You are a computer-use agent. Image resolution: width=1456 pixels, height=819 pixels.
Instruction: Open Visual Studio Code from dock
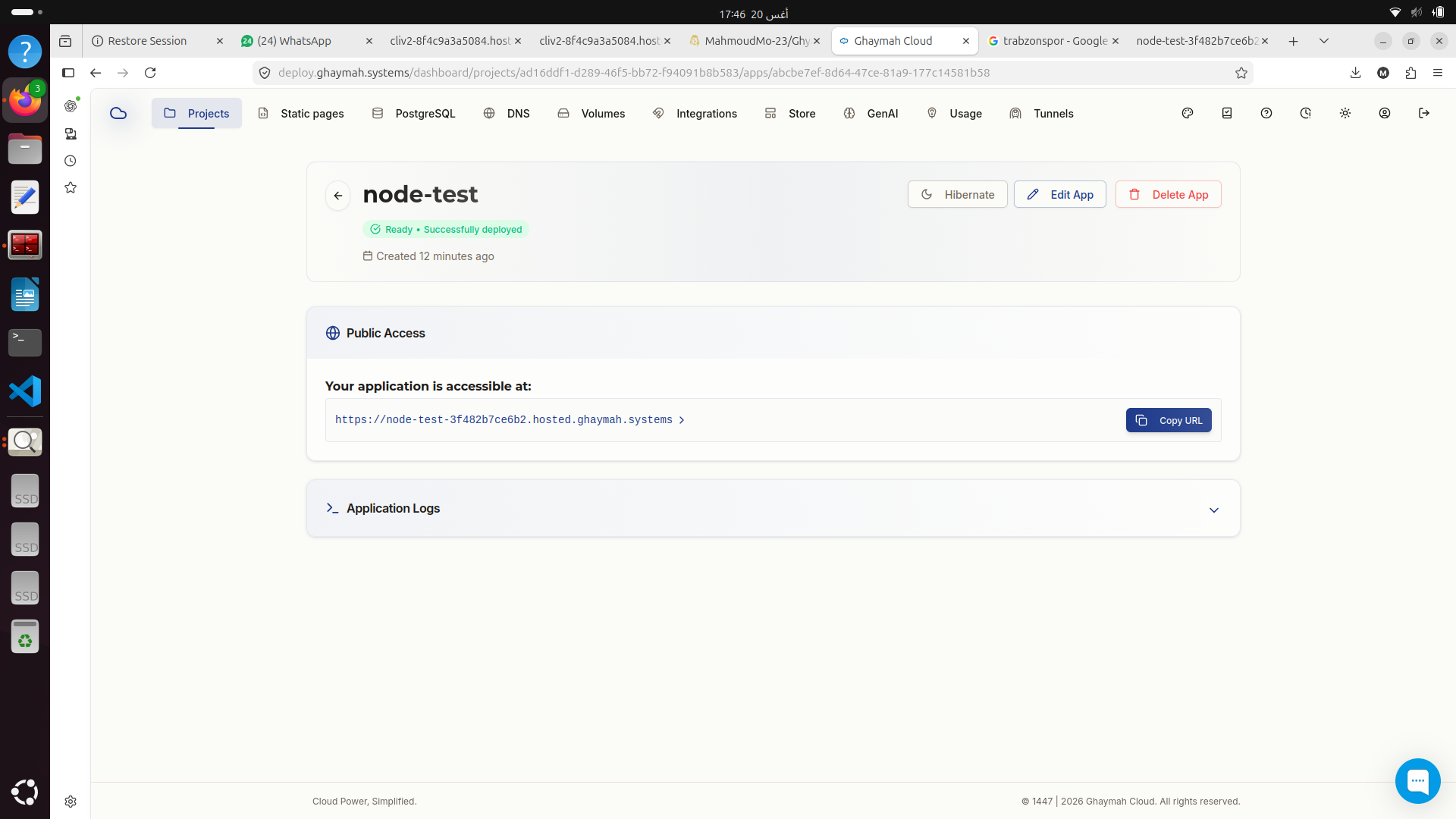click(25, 391)
